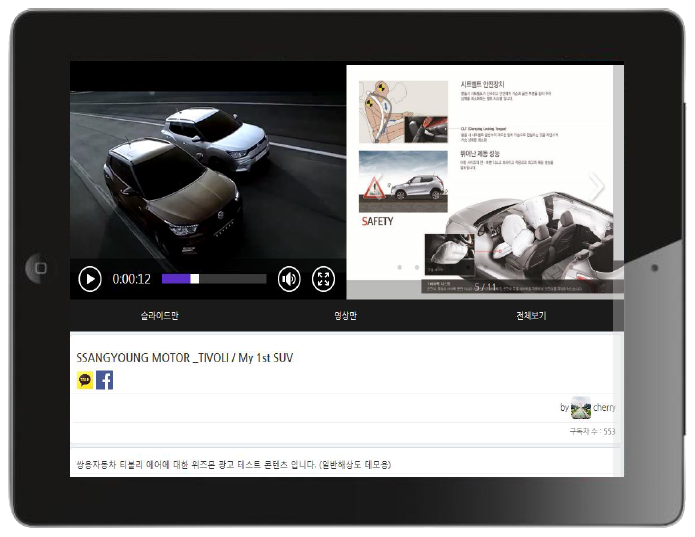Viewport: 695px width, 537px height.
Task: Select the SUV braking performance image
Action: pos(403,182)
